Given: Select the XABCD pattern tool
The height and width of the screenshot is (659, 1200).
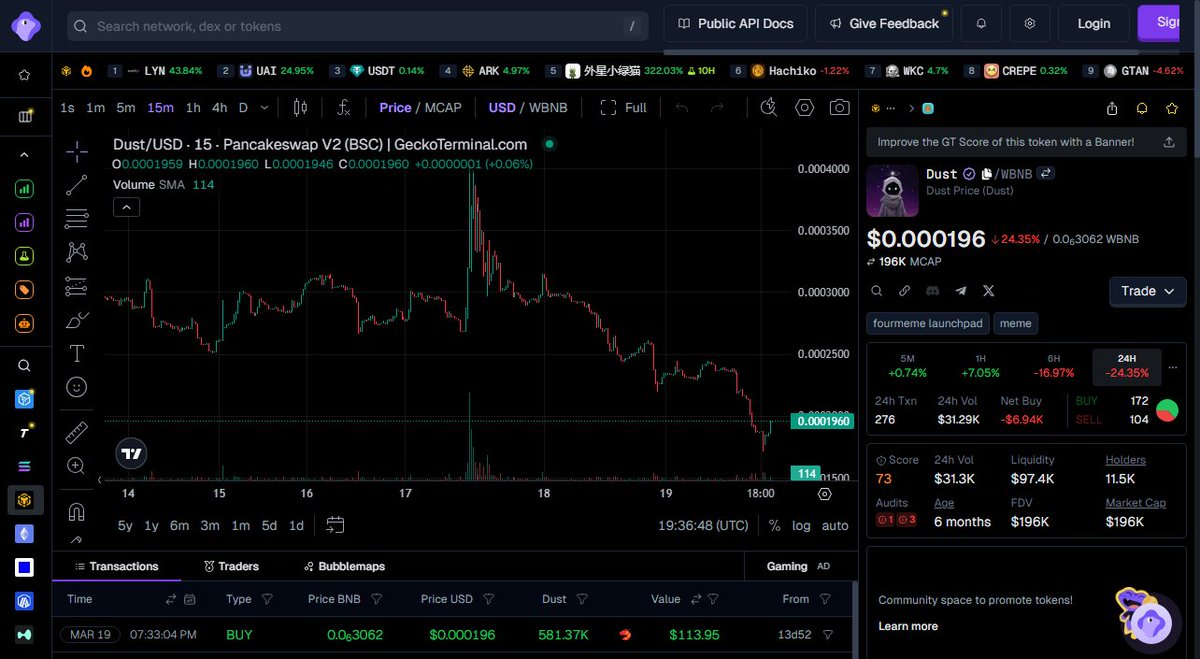Looking at the screenshot, I should click(77, 252).
